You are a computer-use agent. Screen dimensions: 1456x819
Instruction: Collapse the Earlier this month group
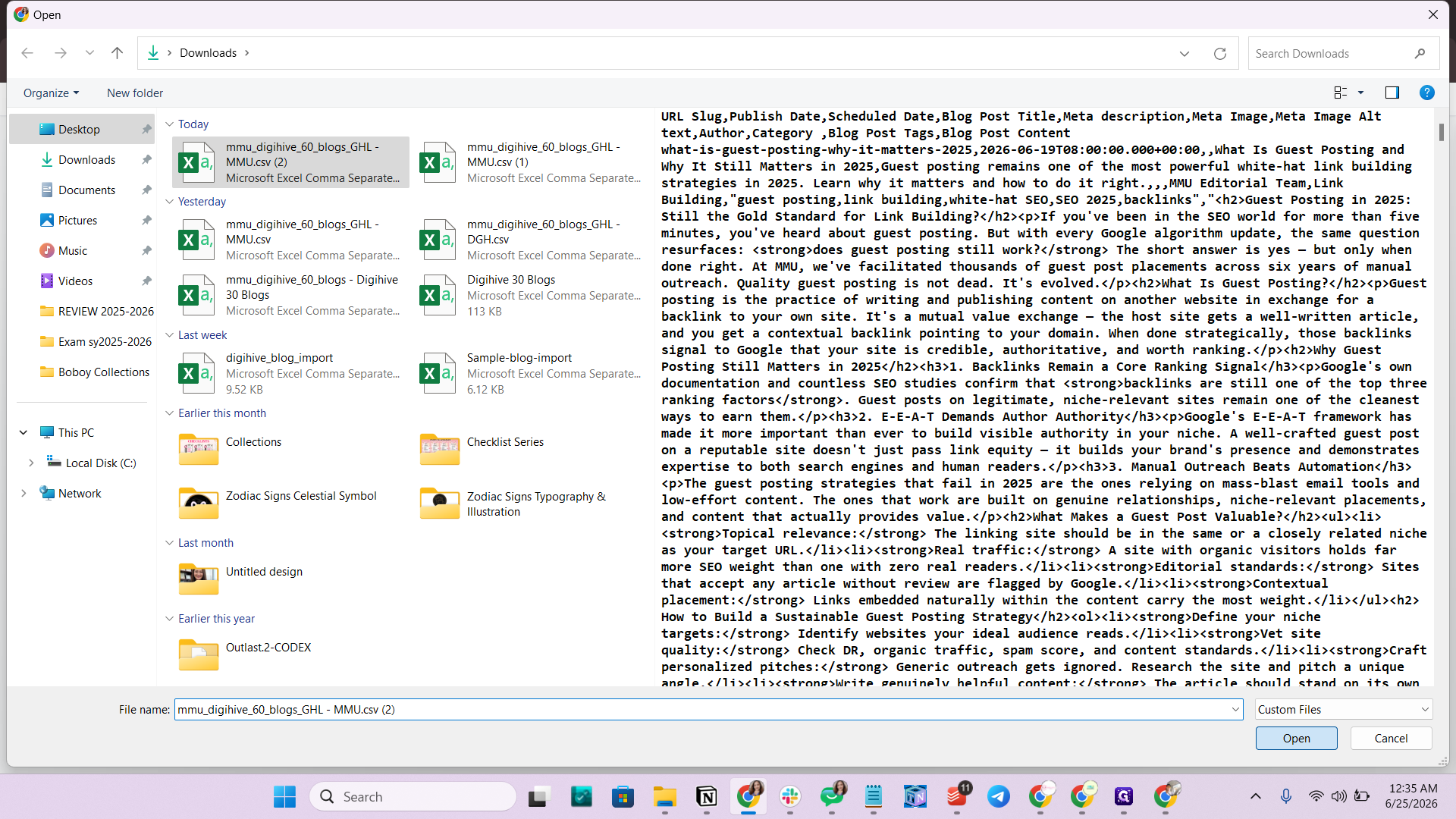click(x=170, y=413)
